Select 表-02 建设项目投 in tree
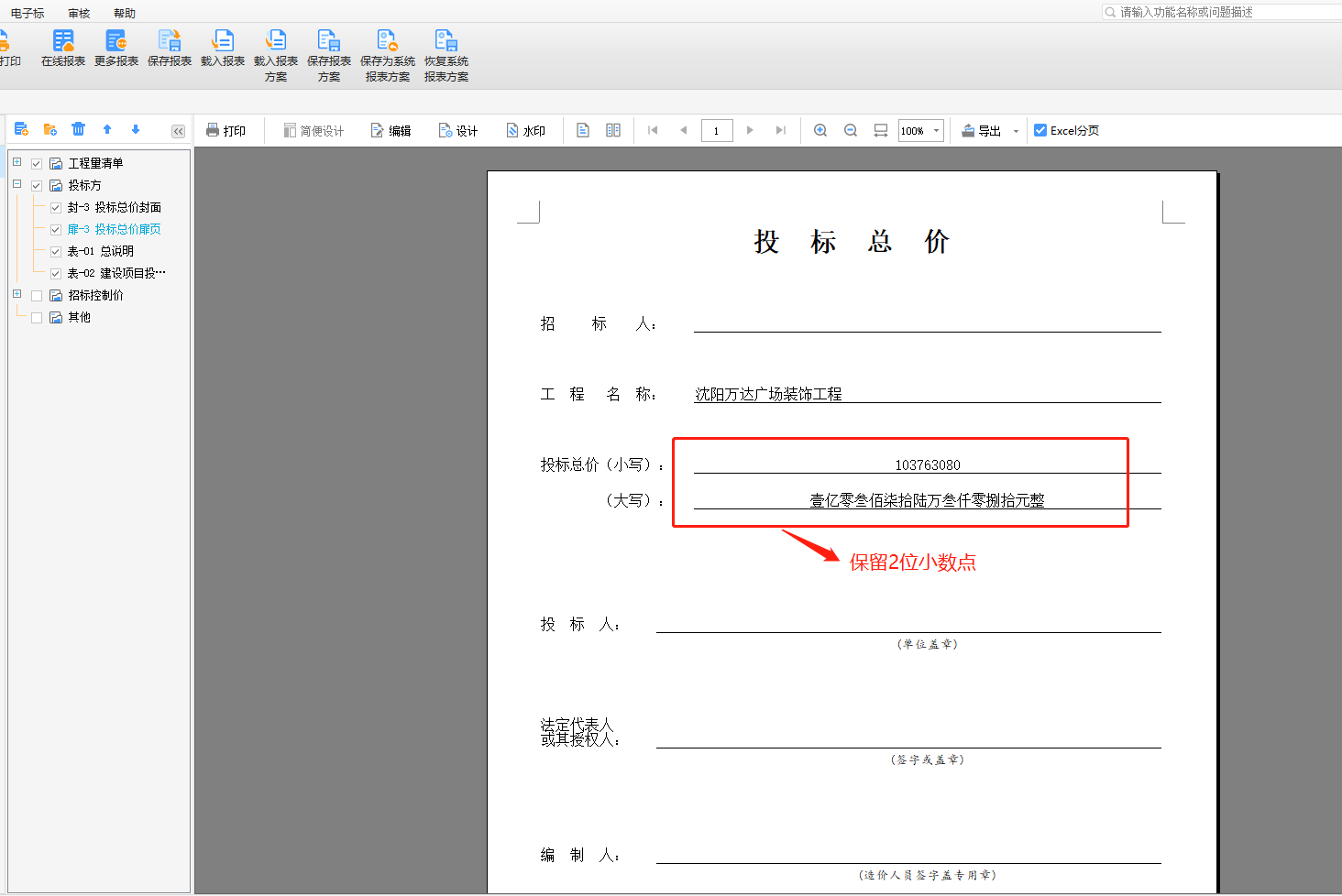Viewport: 1342px width, 896px height. pyautogui.click(x=116, y=273)
